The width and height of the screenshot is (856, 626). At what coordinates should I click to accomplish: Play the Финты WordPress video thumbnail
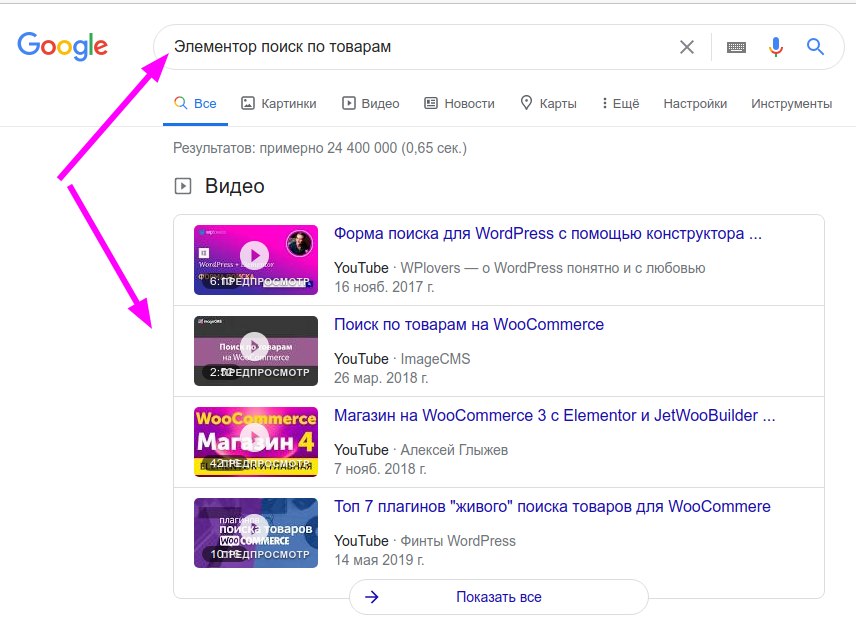coord(255,533)
